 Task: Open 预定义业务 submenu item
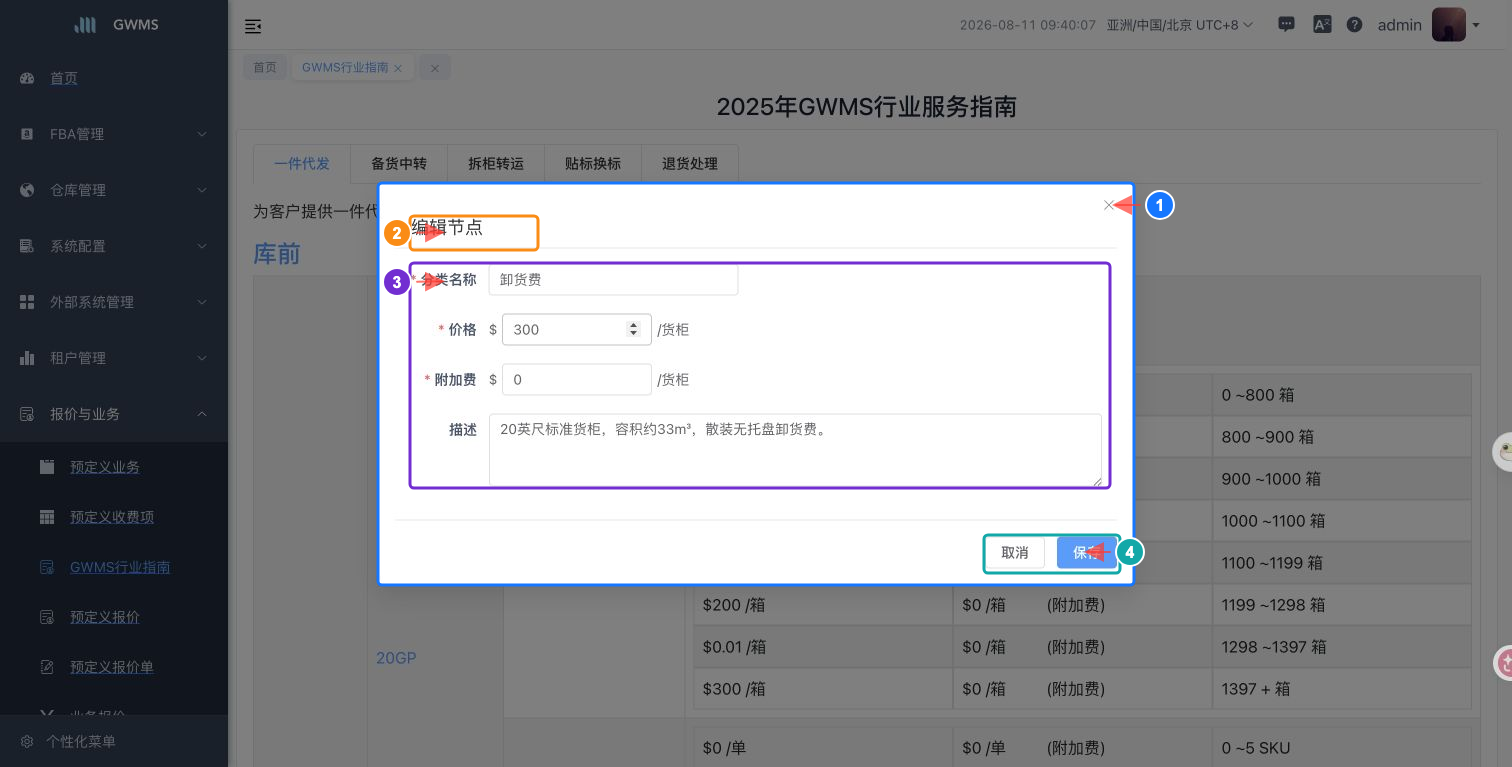(x=105, y=467)
